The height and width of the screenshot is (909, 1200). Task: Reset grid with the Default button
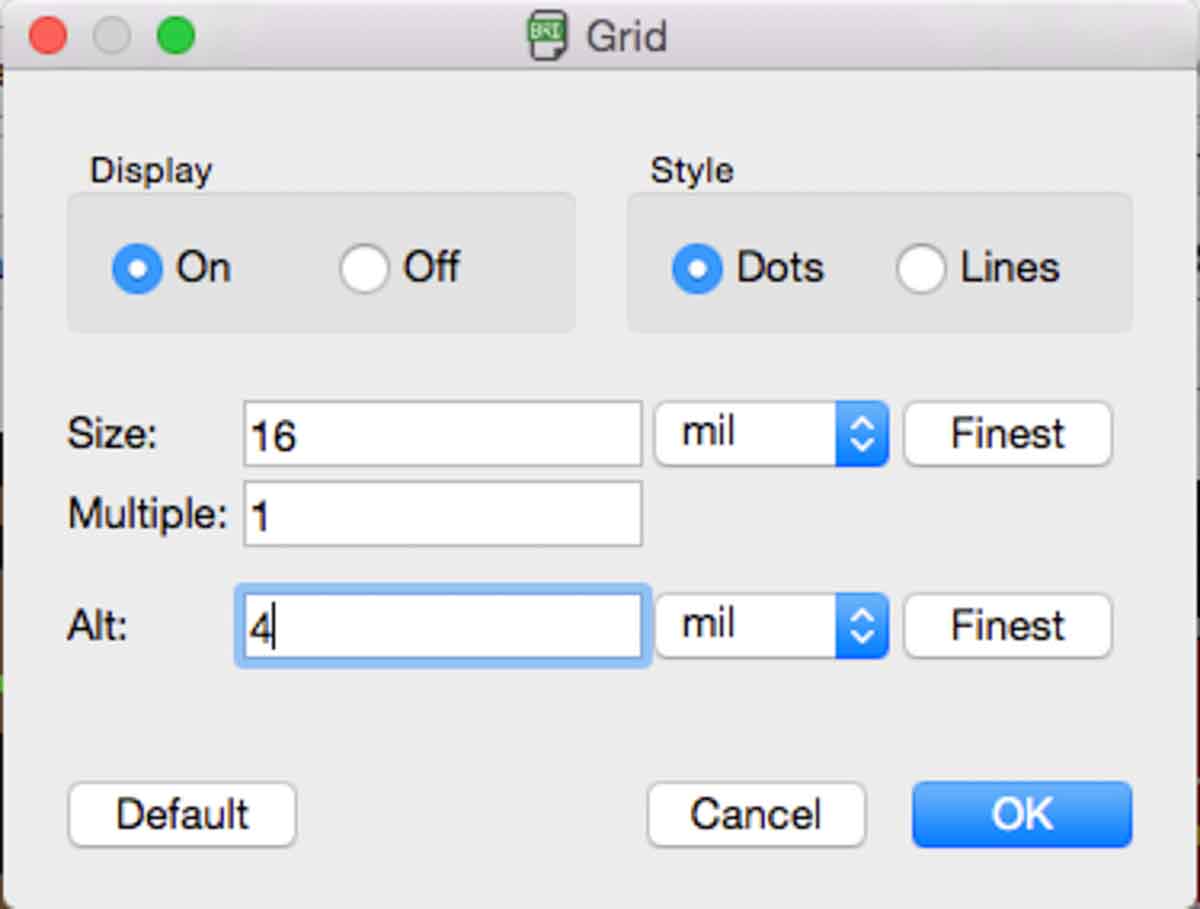(x=182, y=814)
